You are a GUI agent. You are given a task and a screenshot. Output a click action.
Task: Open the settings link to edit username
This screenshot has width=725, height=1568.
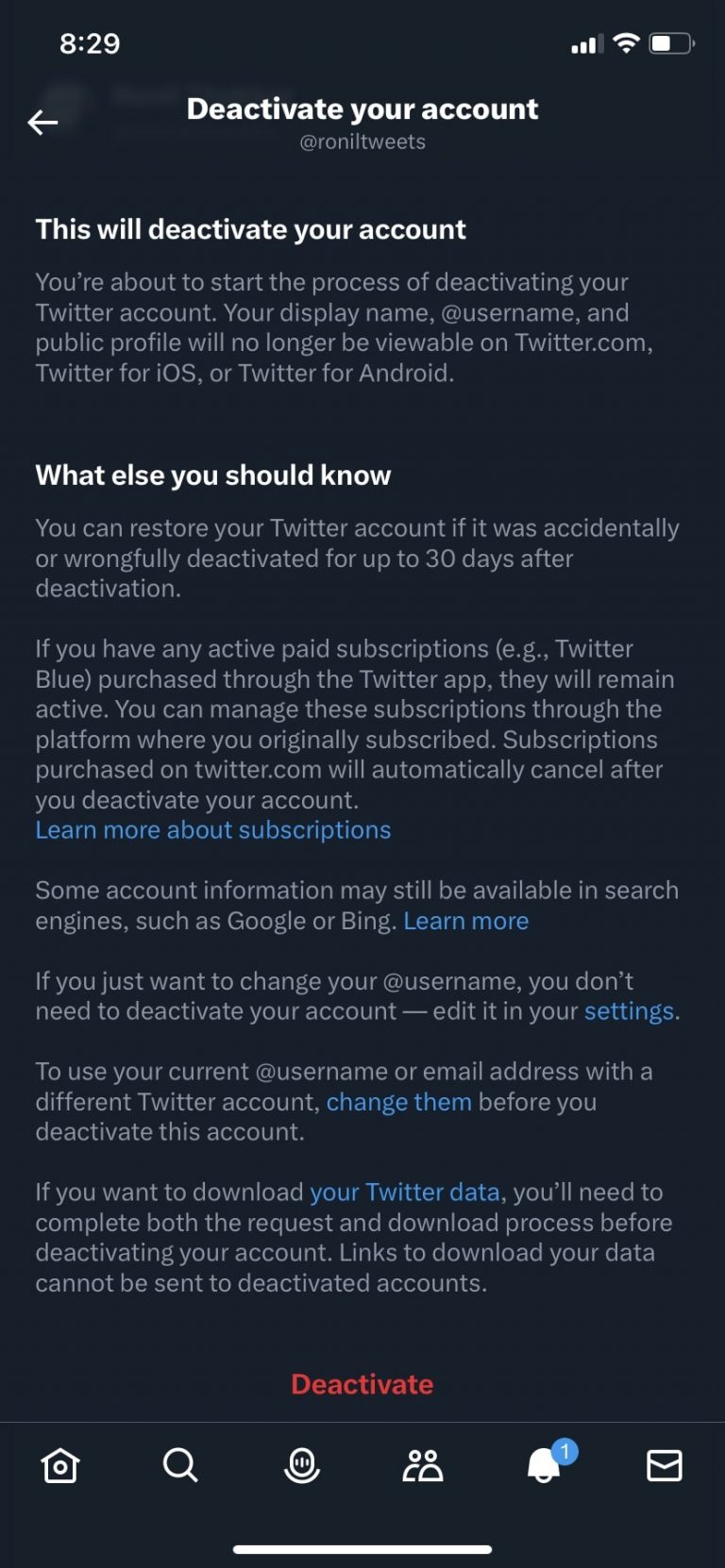(x=627, y=1010)
